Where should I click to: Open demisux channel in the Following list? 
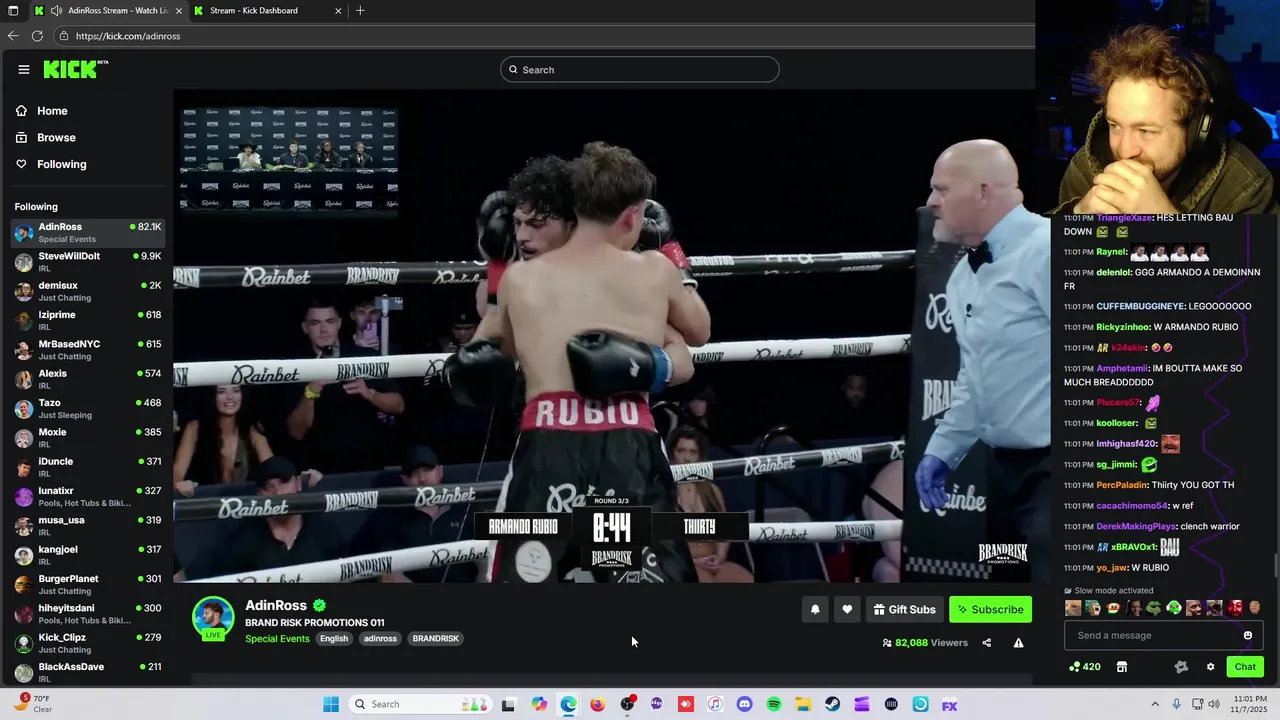[88, 291]
